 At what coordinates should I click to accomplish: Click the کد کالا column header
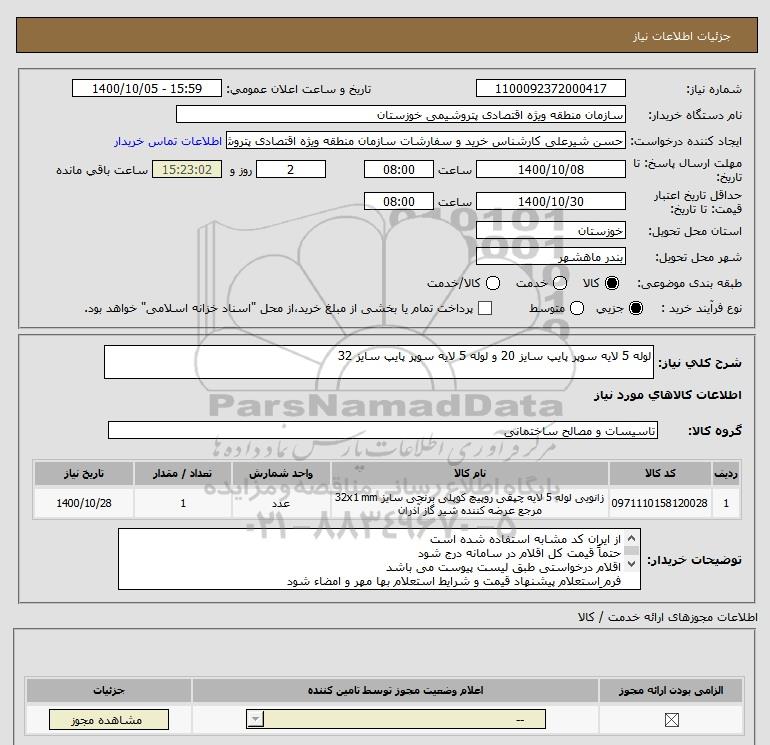(660, 473)
